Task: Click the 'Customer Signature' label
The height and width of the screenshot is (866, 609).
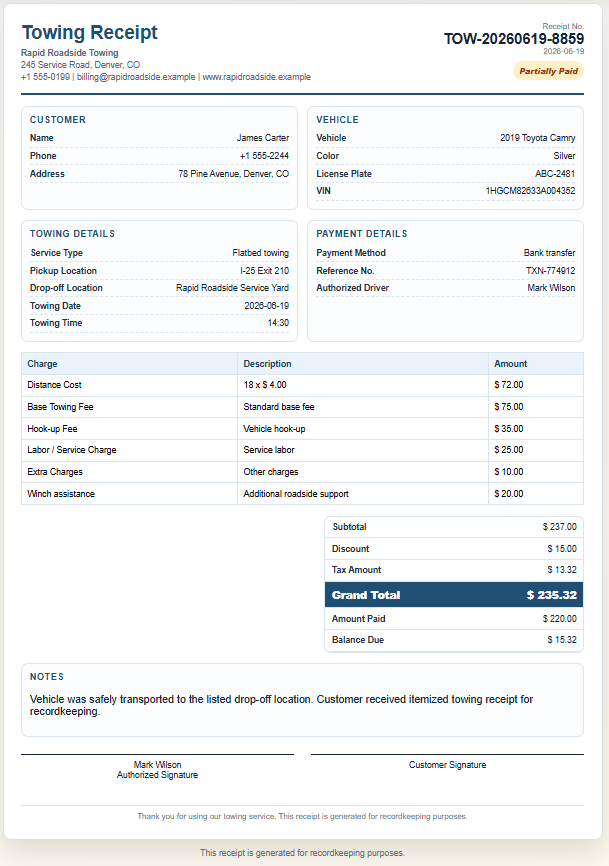Action: (x=447, y=765)
